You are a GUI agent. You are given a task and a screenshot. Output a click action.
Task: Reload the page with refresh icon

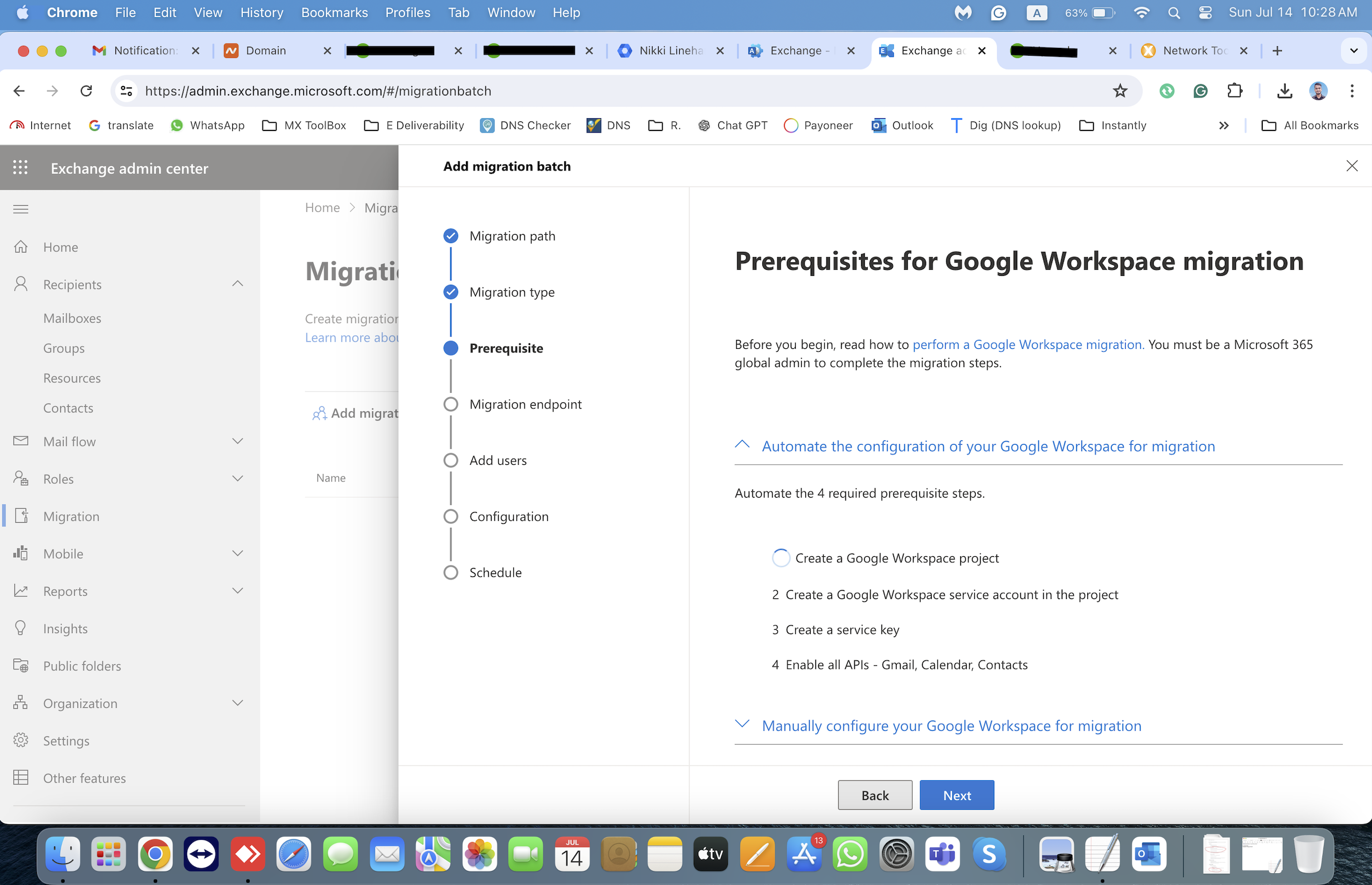coord(86,91)
